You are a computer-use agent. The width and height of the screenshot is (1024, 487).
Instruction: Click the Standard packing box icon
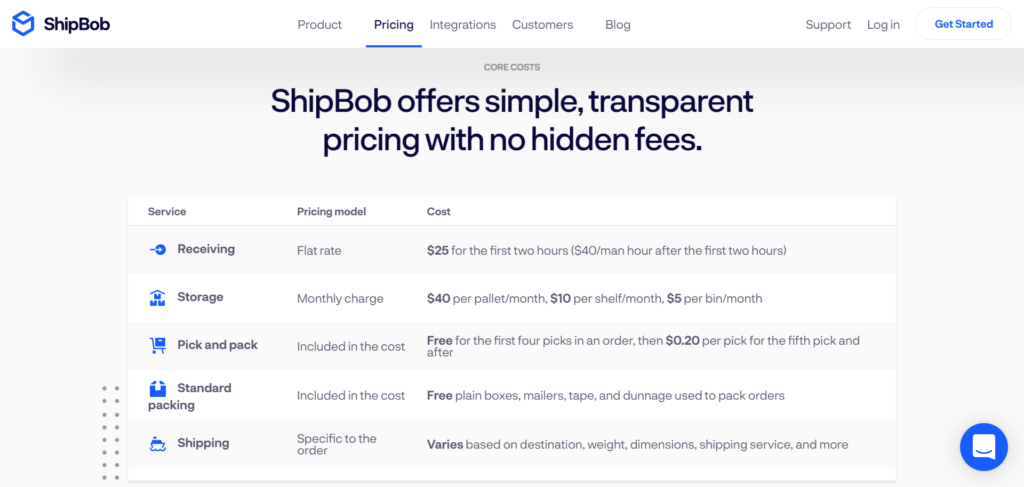tap(157, 389)
